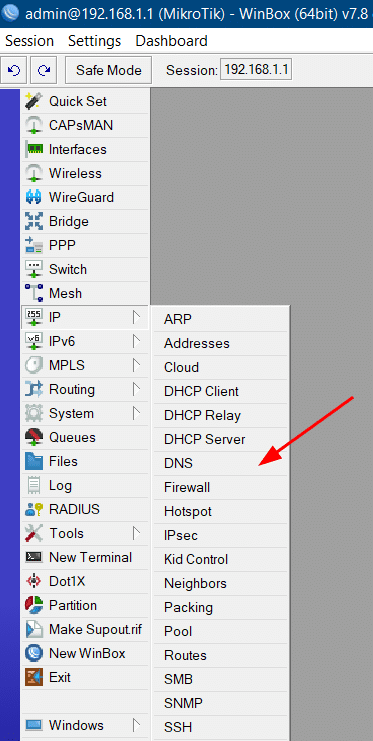Open Kid Control submenu entry
The width and height of the screenshot is (373, 741).
click(x=221, y=560)
